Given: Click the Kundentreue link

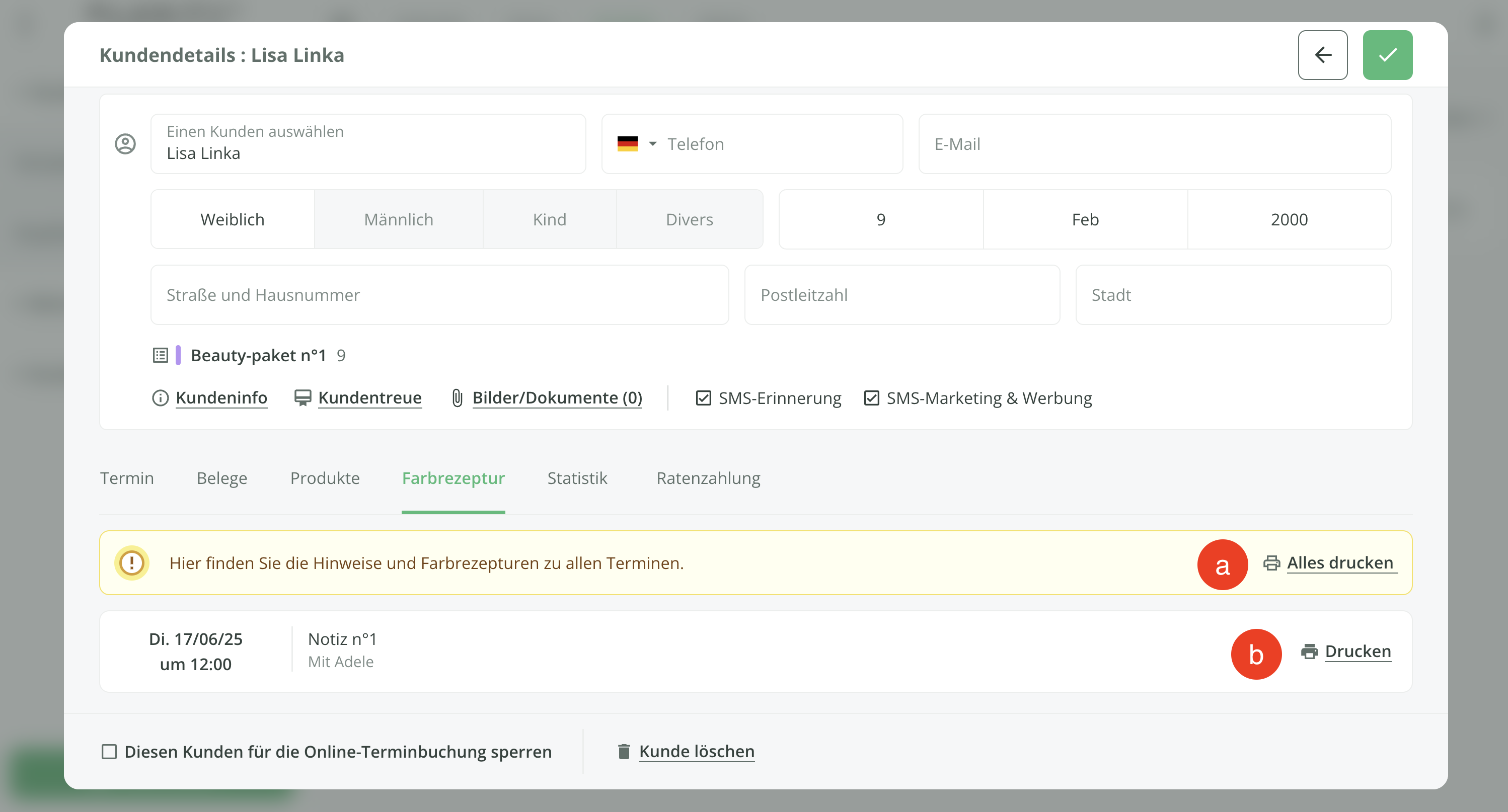Looking at the screenshot, I should click(369, 398).
